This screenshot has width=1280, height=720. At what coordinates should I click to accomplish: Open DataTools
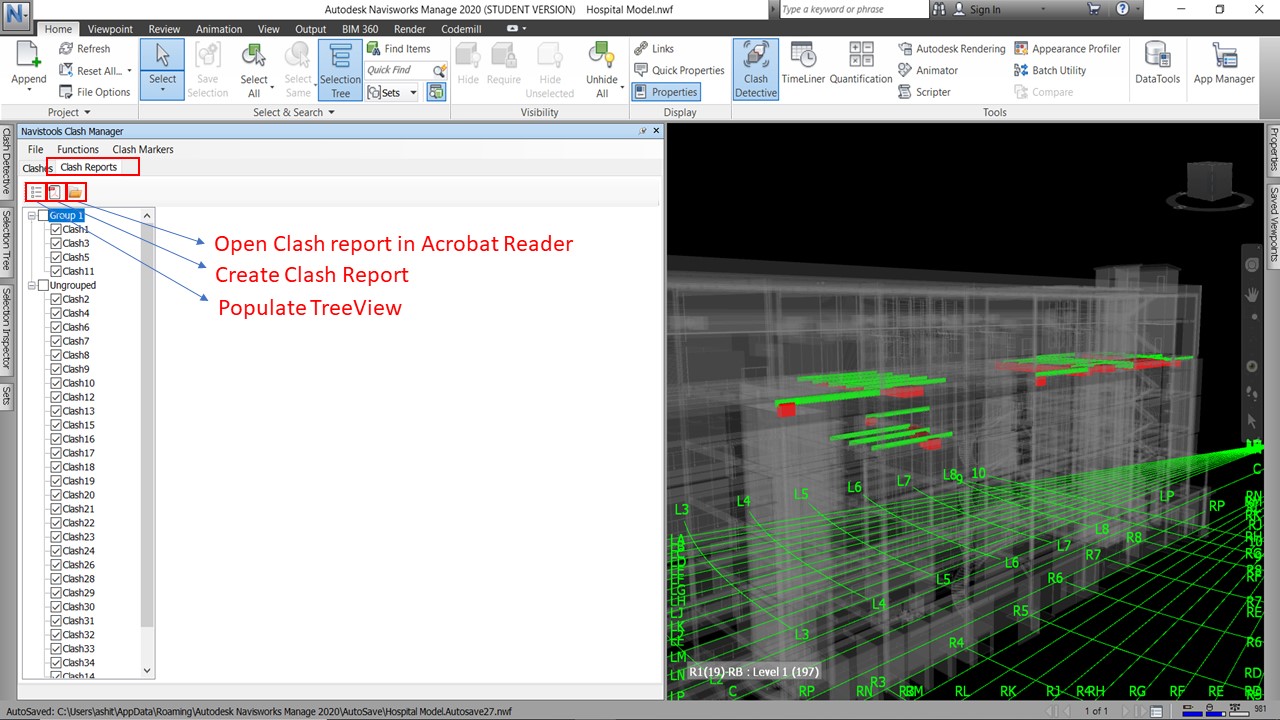(1158, 63)
